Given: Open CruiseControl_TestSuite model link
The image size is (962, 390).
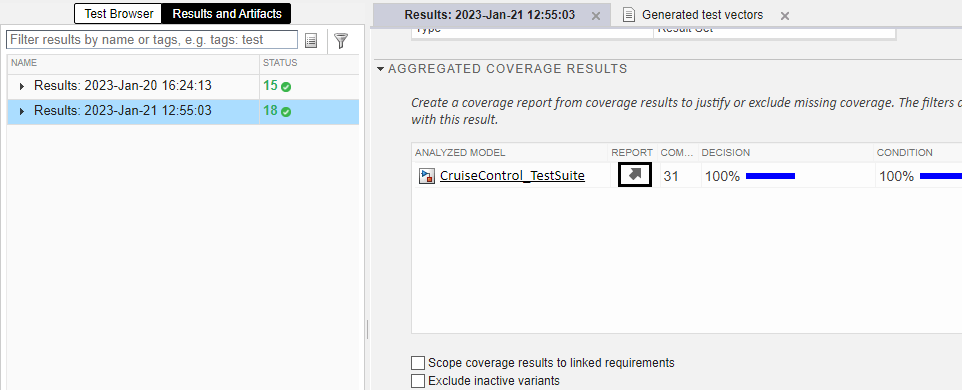Looking at the screenshot, I should coord(512,176).
